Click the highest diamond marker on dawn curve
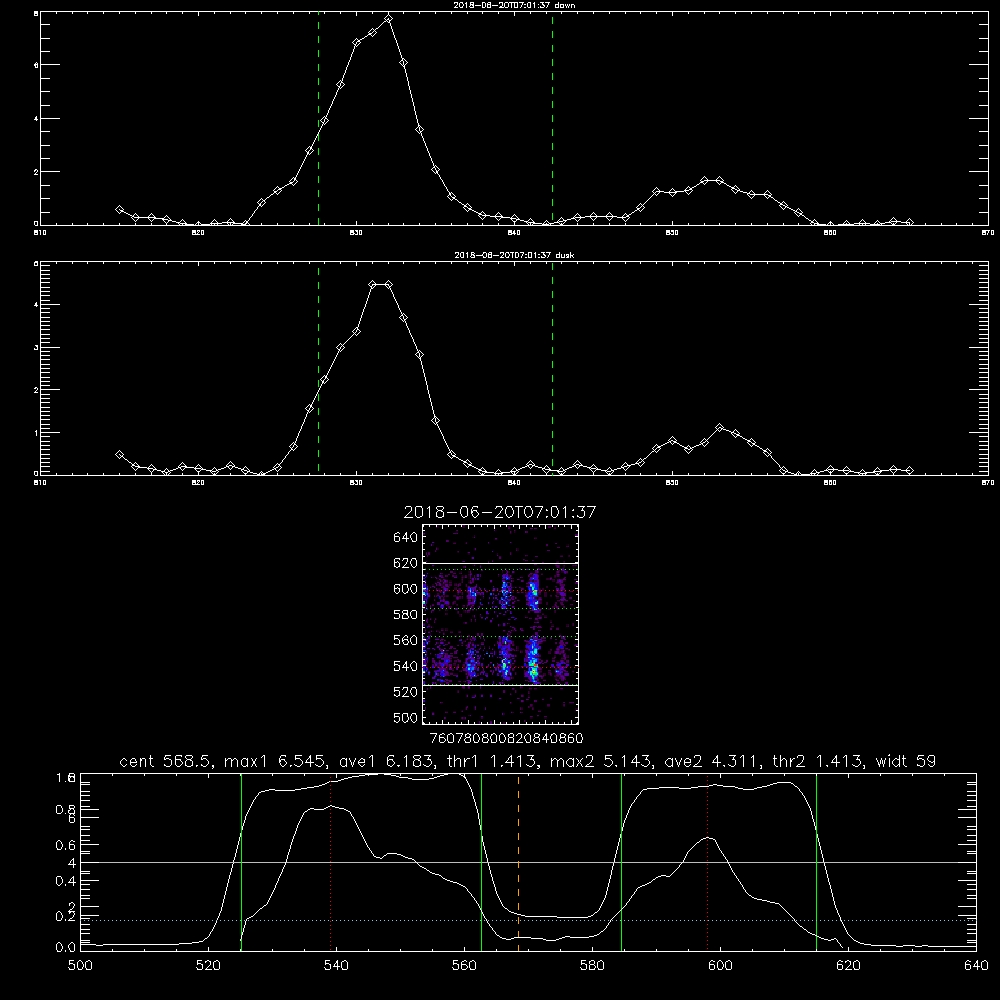Viewport: 1000px width, 1000px height. [x=388, y=18]
